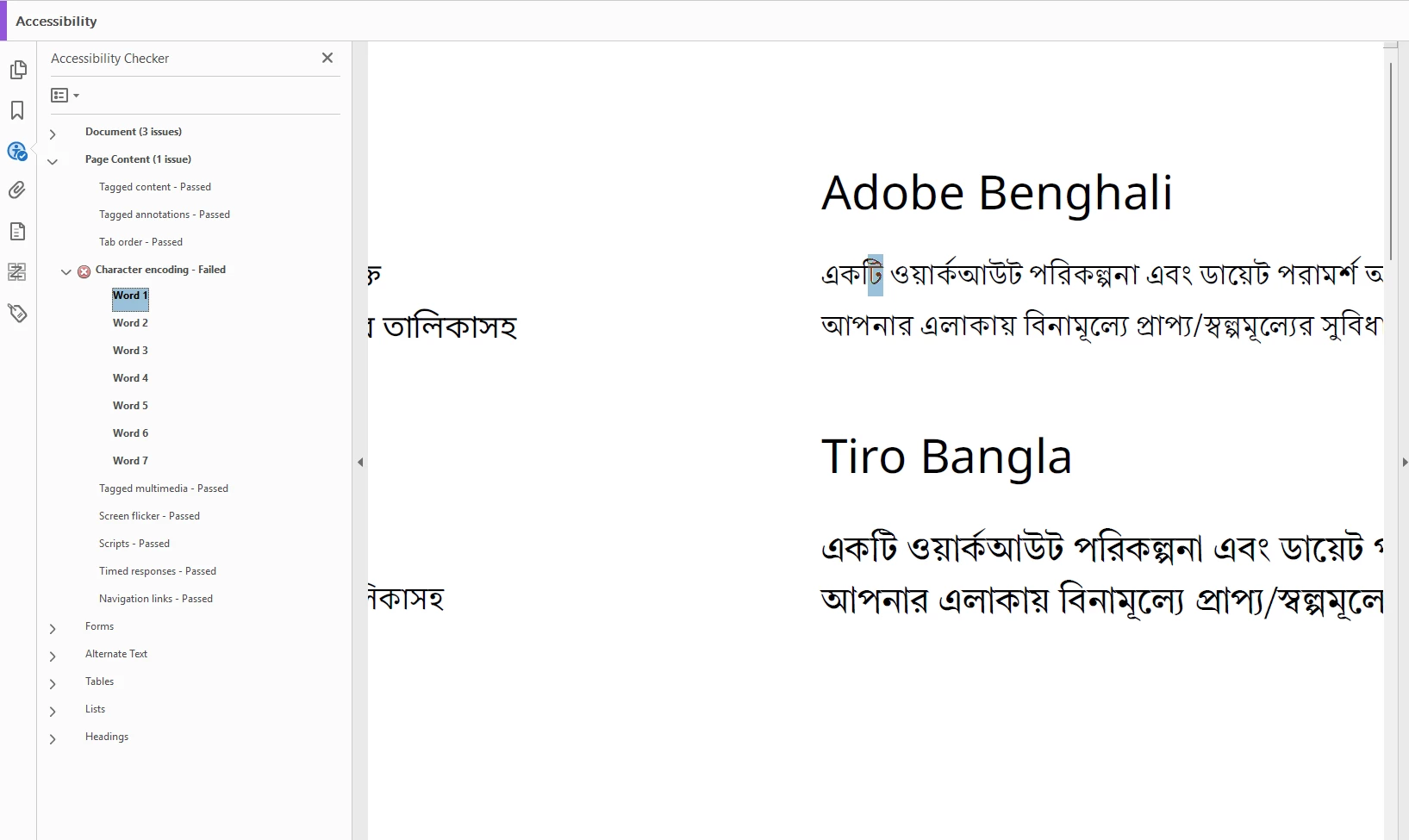
Task: Select Timed responses - Passed
Action: point(158,571)
